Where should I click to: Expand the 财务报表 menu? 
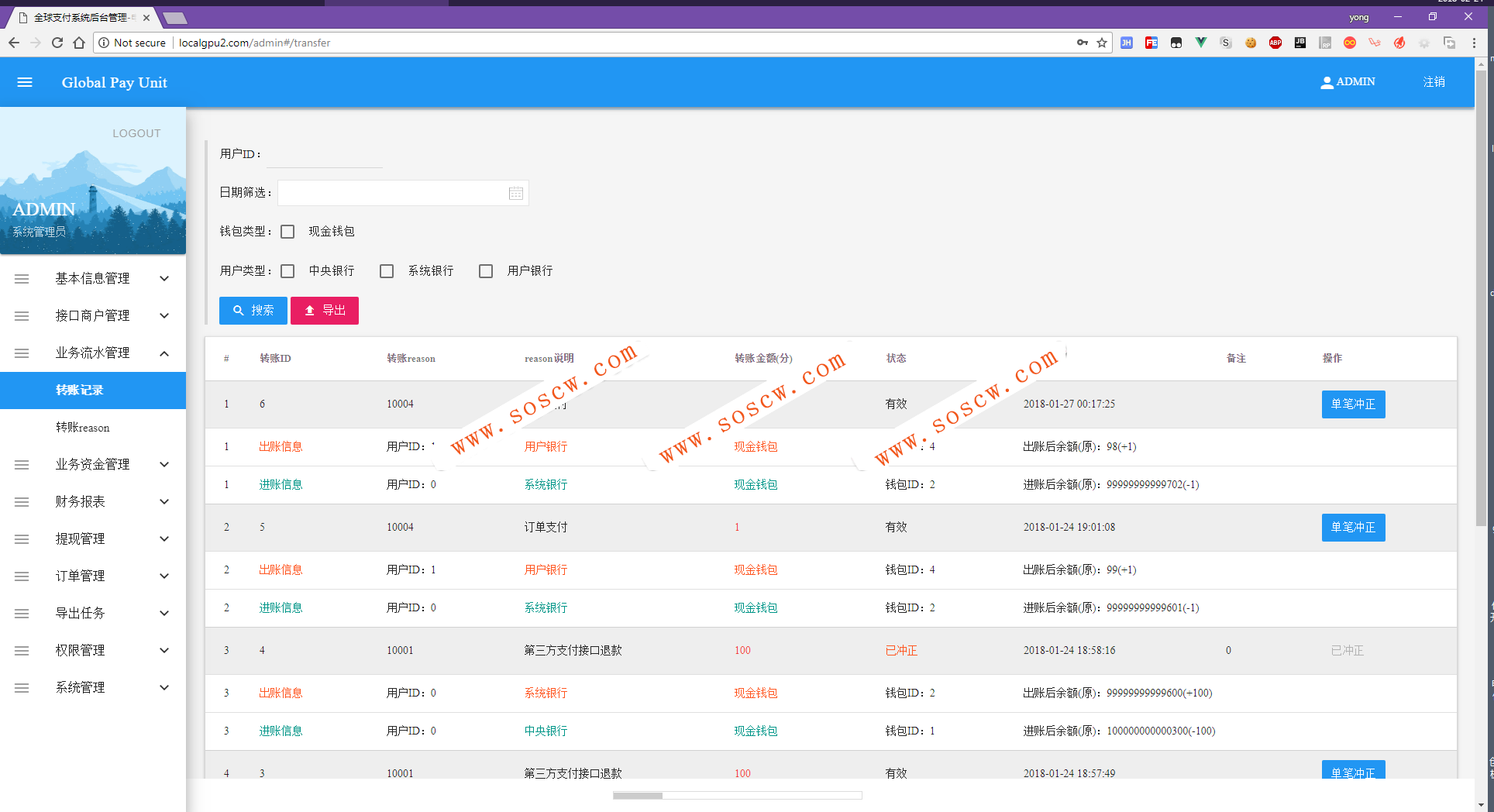(x=93, y=501)
